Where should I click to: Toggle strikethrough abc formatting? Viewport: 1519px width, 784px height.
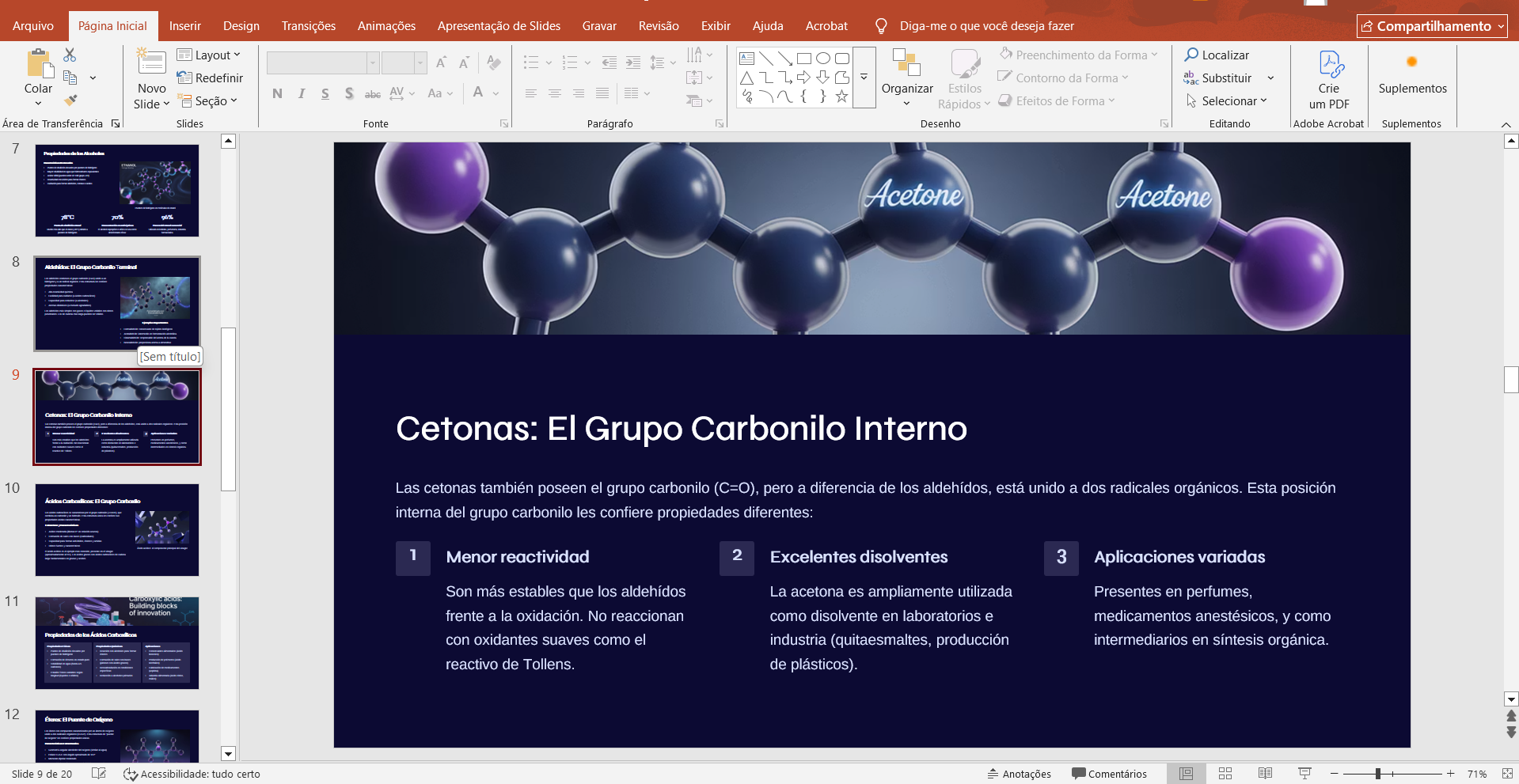click(373, 93)
